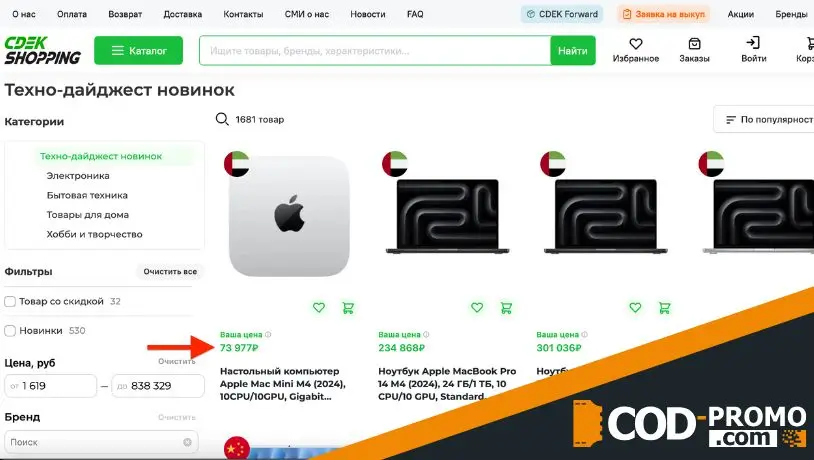Open the Контакты top menu item
The image size is (814, 460).
[x=243, y=14]
